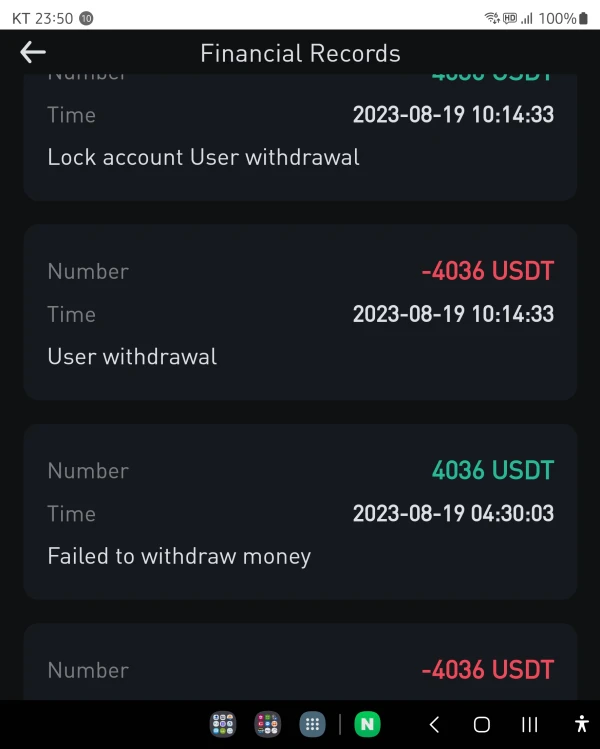Open the app drawer grid icon
This screenshot has width=600, height=749.
pos(313,725)
